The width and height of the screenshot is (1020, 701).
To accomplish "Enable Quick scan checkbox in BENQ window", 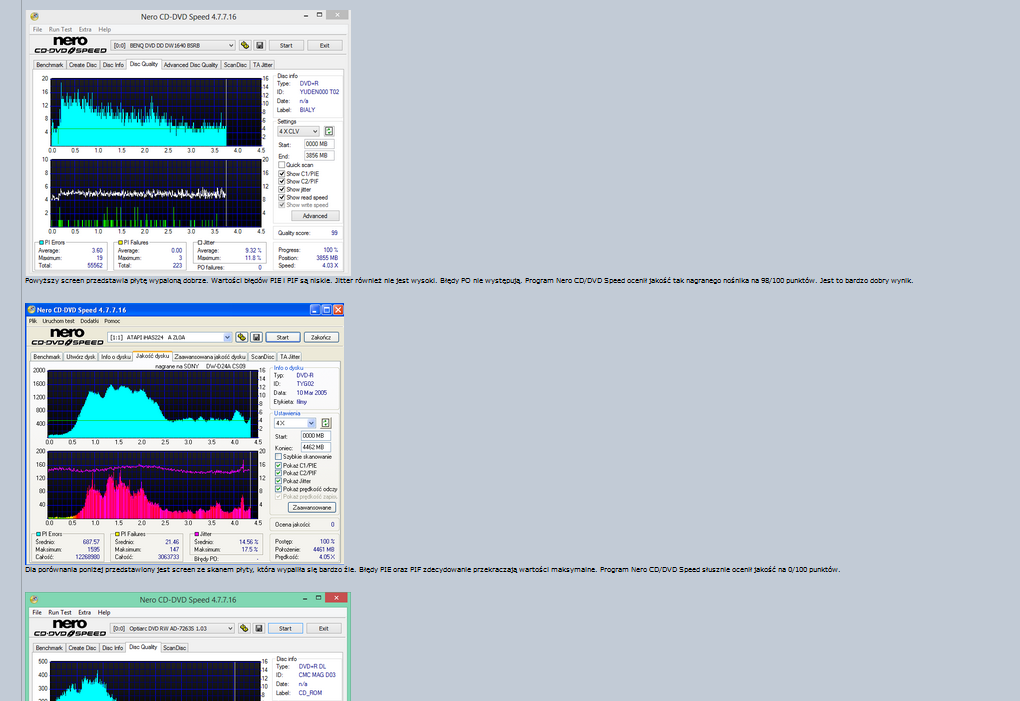I will 282,165.
